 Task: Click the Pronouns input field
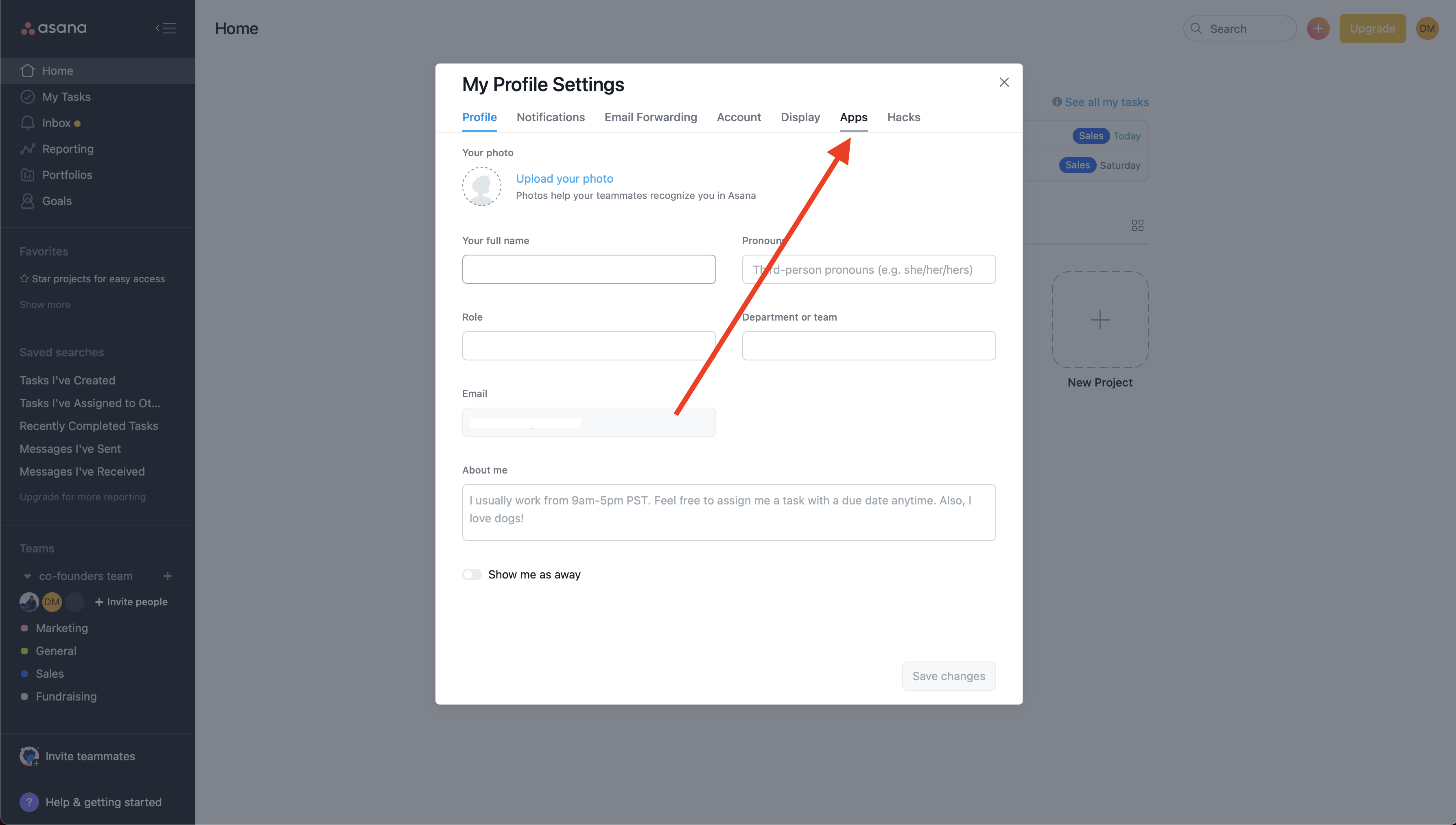869,269
